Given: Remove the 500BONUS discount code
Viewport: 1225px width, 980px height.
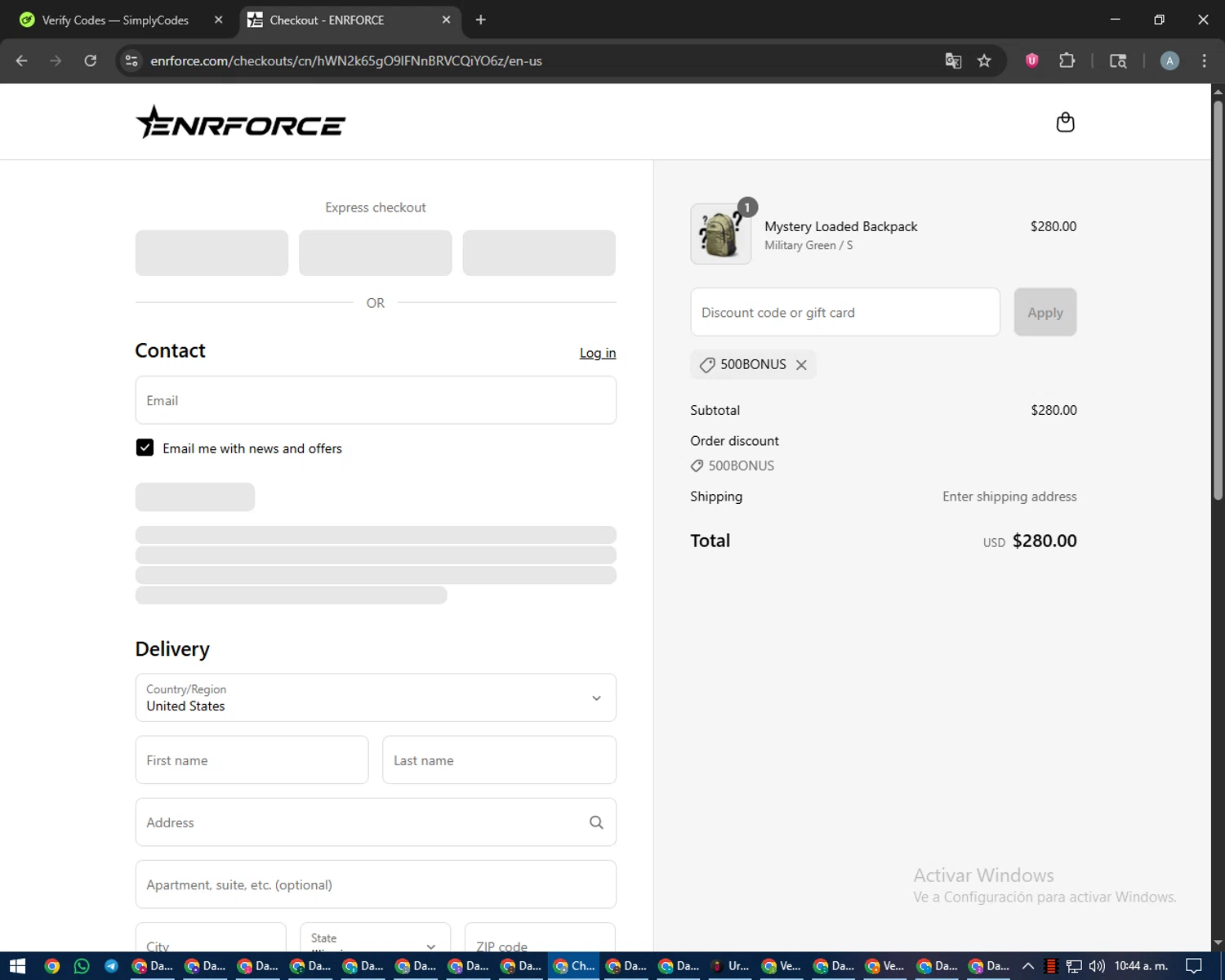Looking at the screenshot, I should 801,365.
